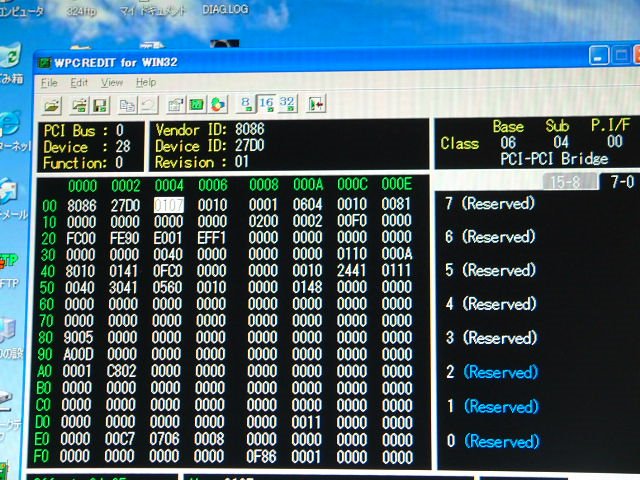Toggle bit 3 (Reserved)
640x480 pixels.
[x=491, y=338]
